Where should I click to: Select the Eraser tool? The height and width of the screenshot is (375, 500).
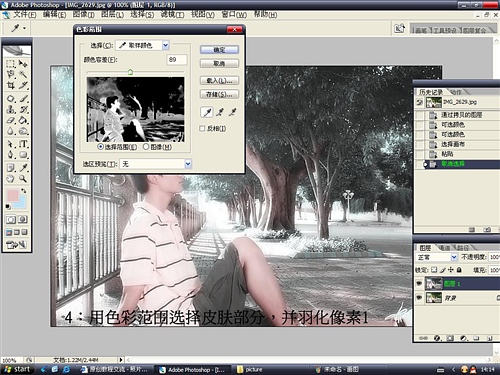tap(11, 120)
